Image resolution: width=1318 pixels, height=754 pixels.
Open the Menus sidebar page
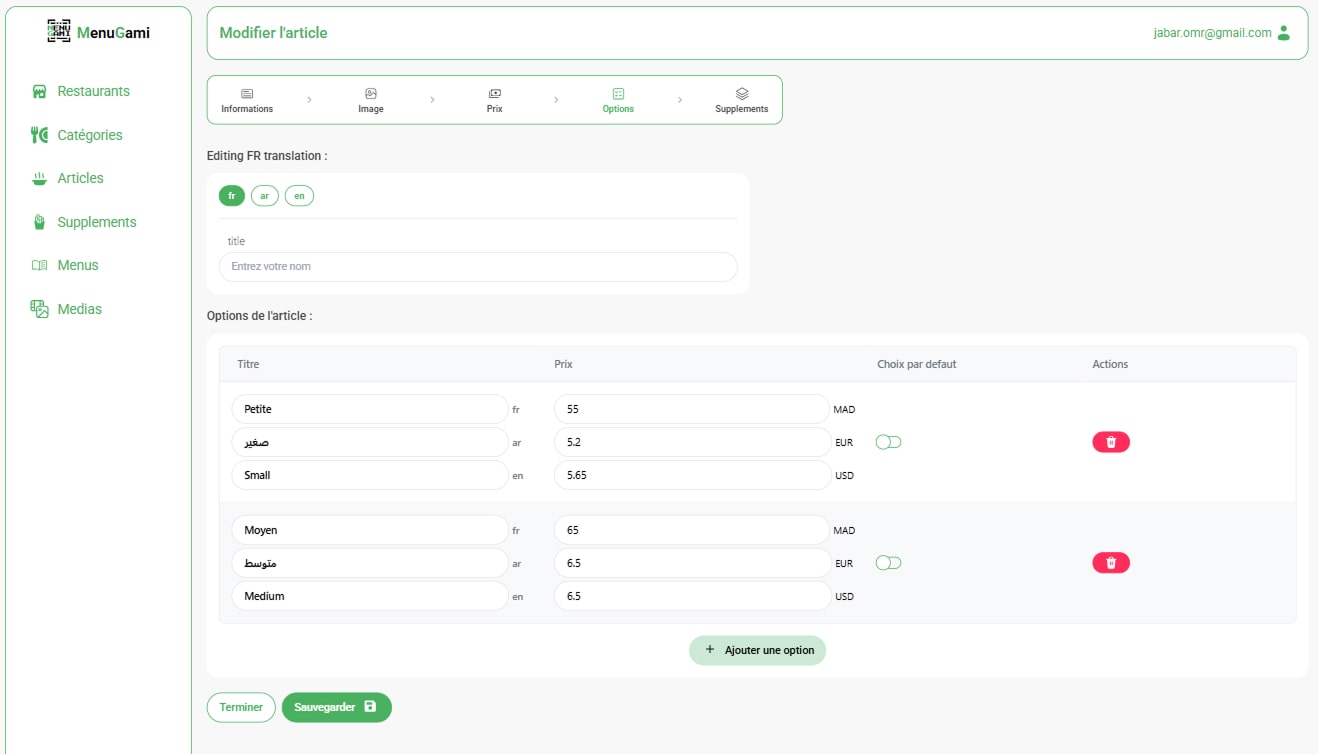pyautogui.click(x=77, y=265)
